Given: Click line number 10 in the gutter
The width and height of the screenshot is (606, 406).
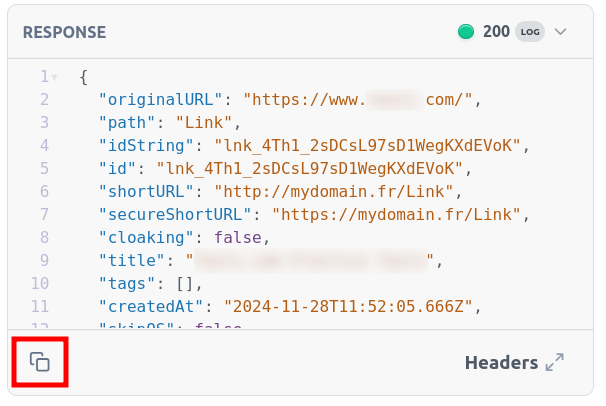Looking at the screenshot, I should pos(40,283).
